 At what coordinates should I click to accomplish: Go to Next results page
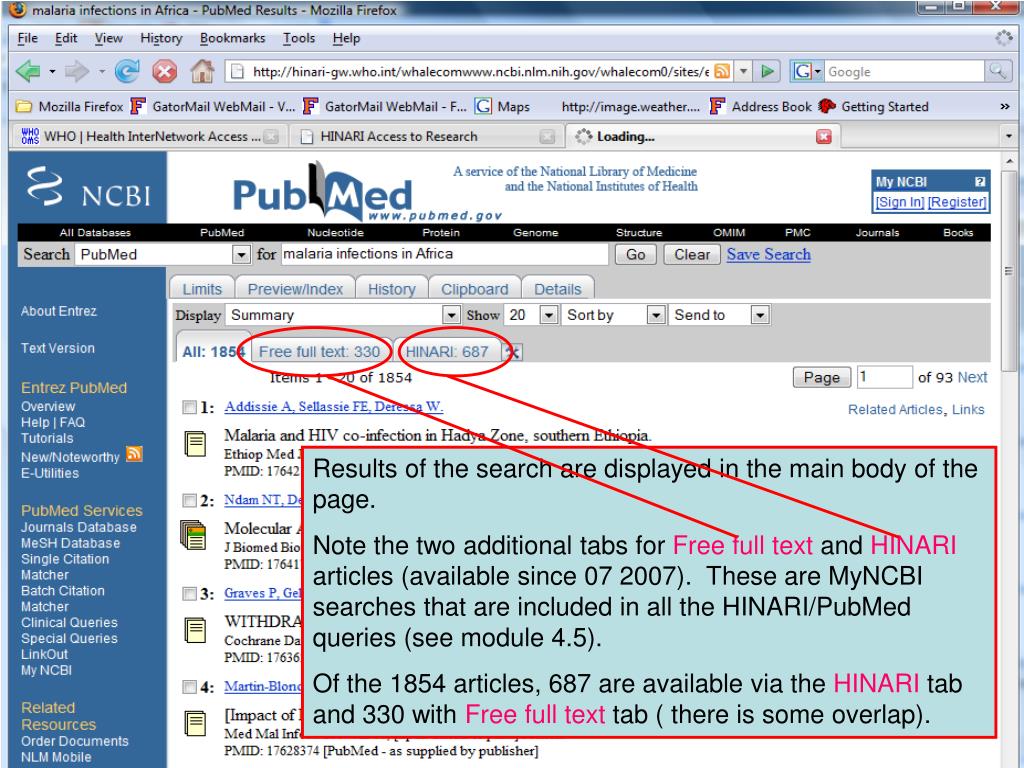click(x=972, y=377)
